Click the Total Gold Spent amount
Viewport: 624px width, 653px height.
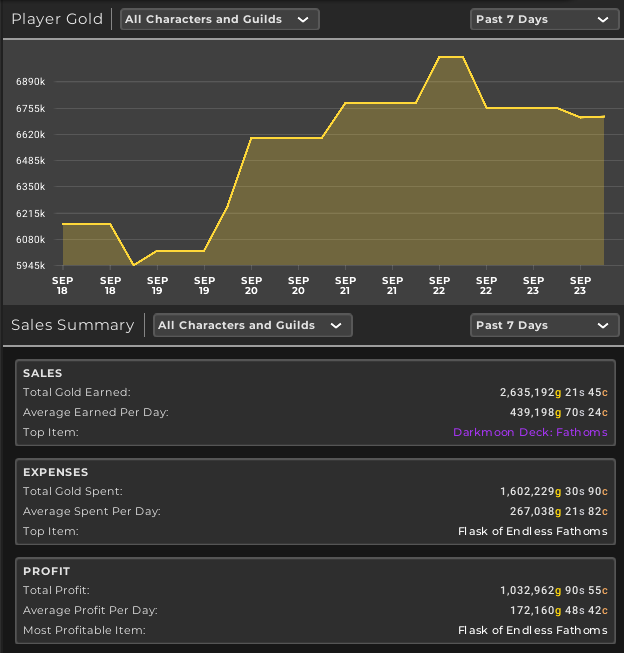(553, 492)
